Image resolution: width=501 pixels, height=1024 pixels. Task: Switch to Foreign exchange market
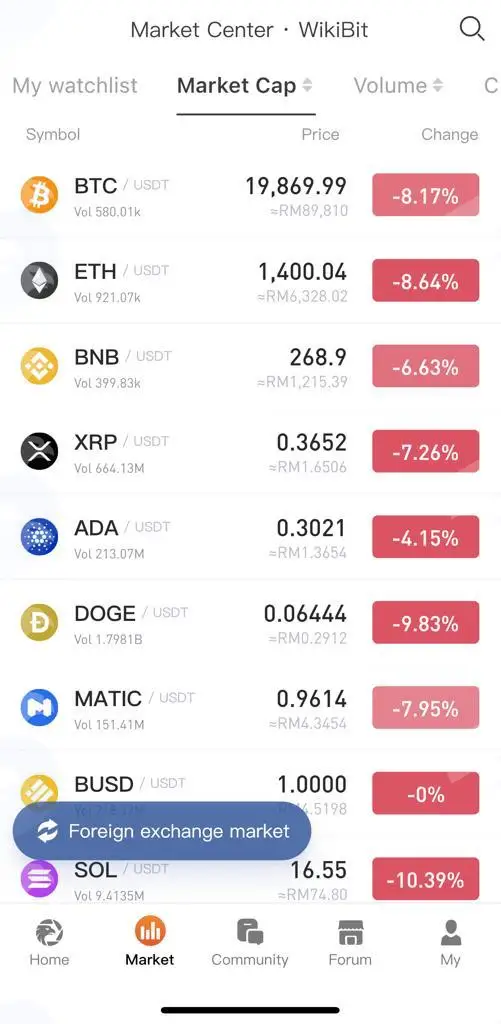pyautogui.click(x=162, y=831)
